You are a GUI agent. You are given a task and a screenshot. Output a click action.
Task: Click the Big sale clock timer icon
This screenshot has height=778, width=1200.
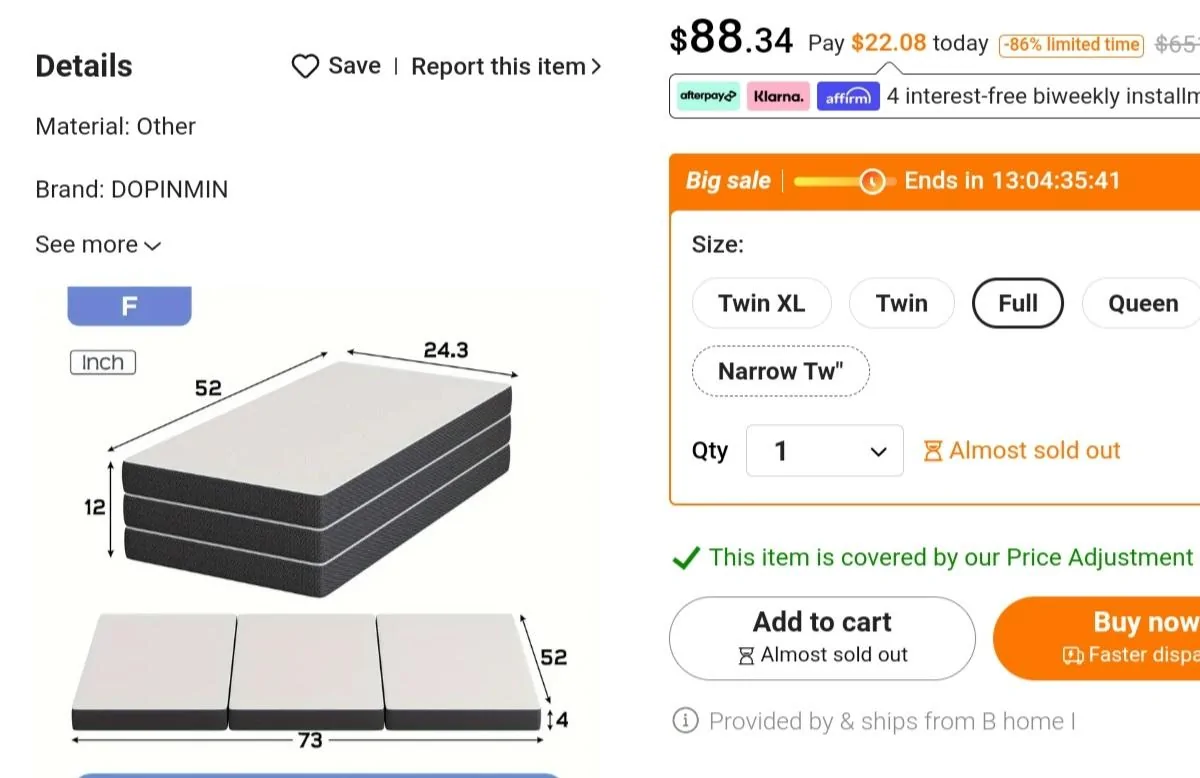pos(873,181)
